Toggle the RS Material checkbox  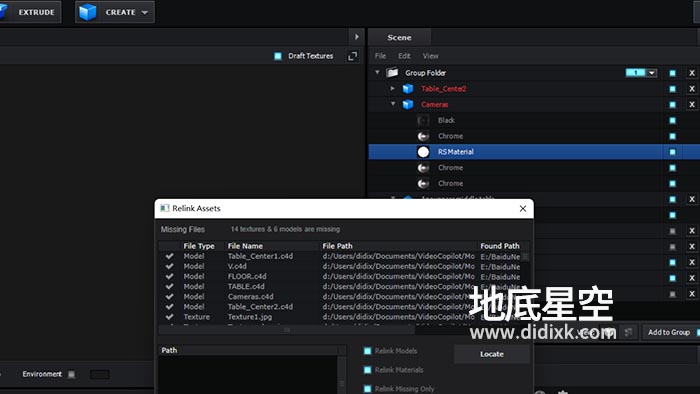(x=672, y=152)
